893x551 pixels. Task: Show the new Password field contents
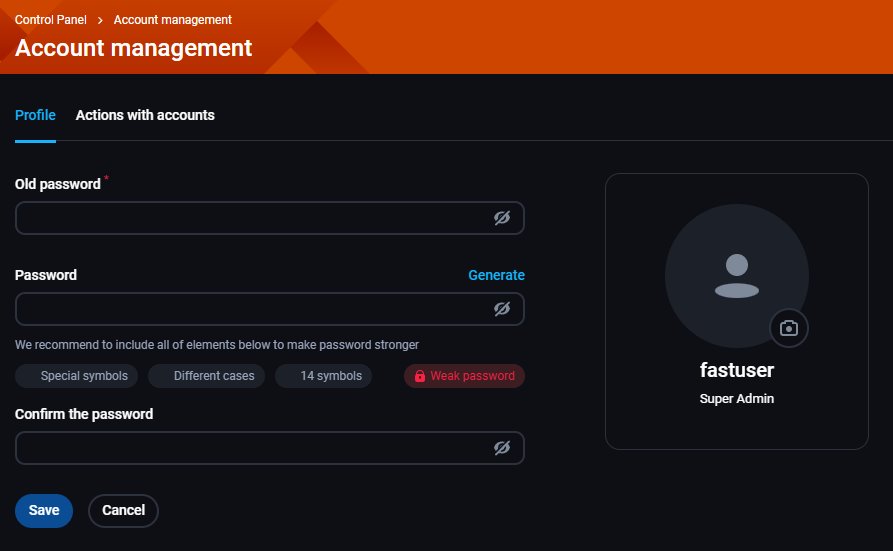(x=502, y=309)
